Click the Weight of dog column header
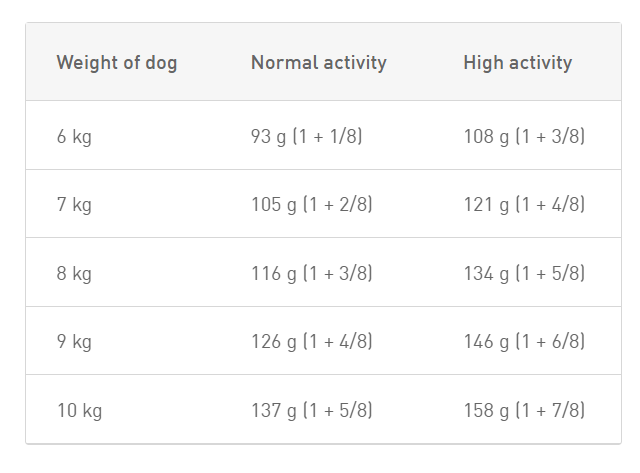Image resolution: width=640 pixels, height=473 pixels. (117, 63)
